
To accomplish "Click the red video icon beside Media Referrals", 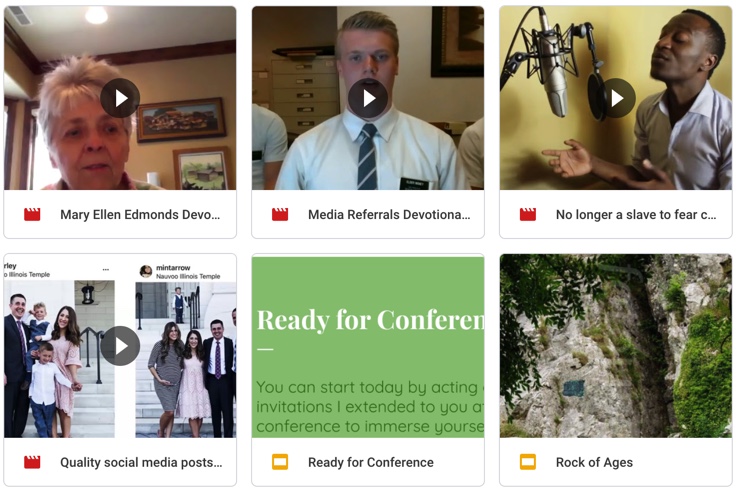I will coord(280,215).
